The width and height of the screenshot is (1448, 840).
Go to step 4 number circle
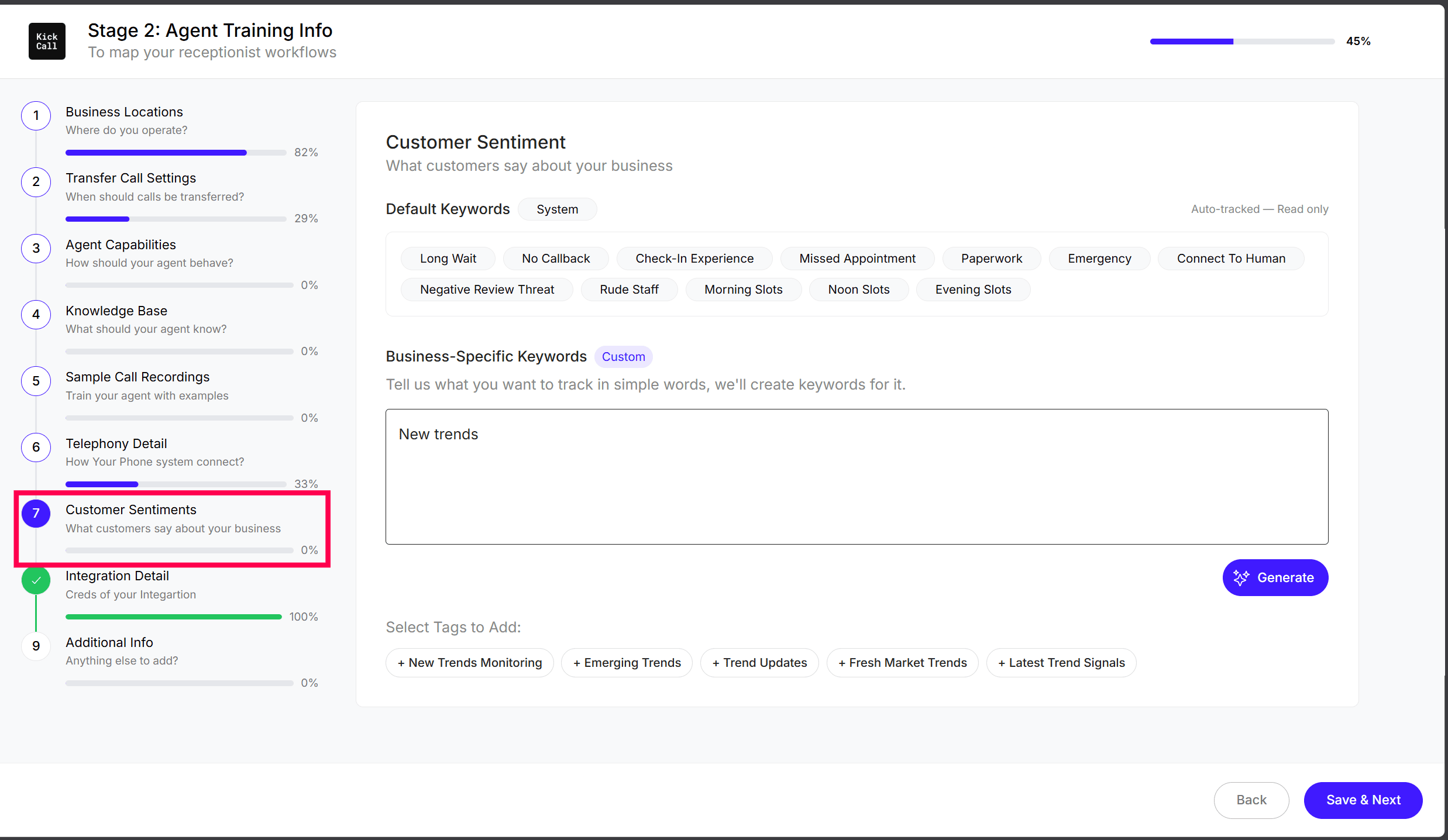click(36, 314)
